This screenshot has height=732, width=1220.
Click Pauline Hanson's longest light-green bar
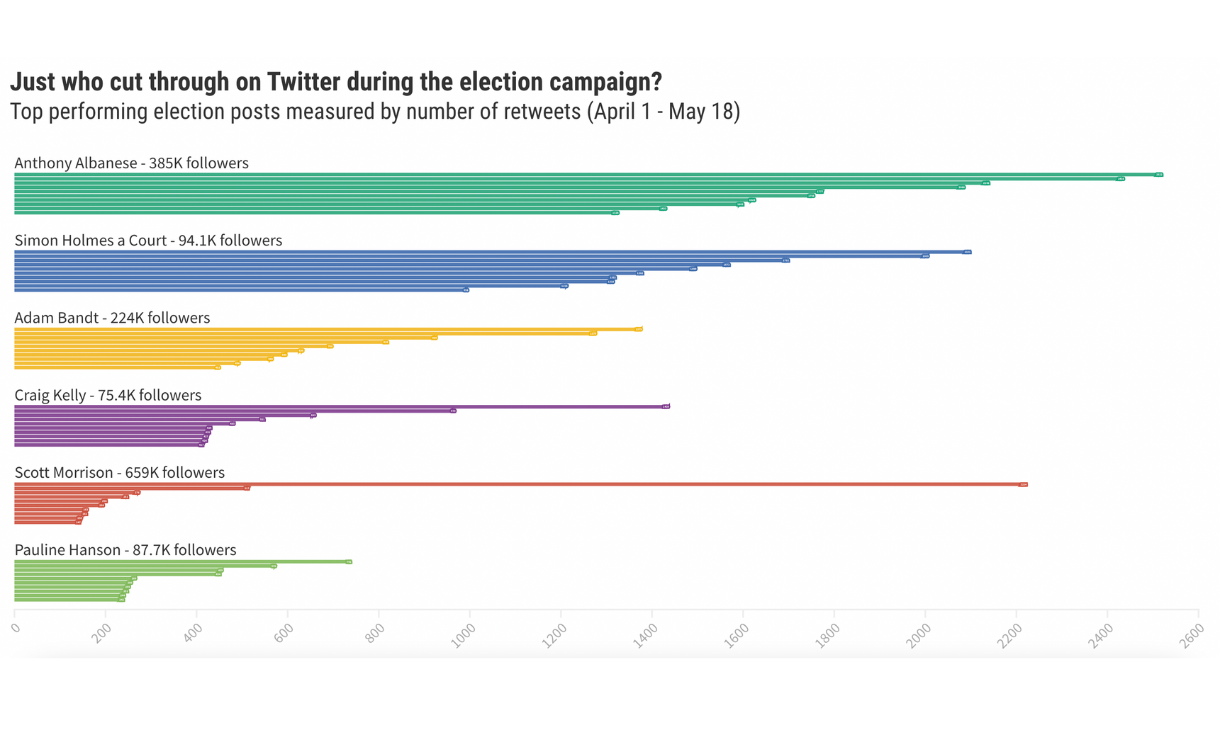click(180, 562)
